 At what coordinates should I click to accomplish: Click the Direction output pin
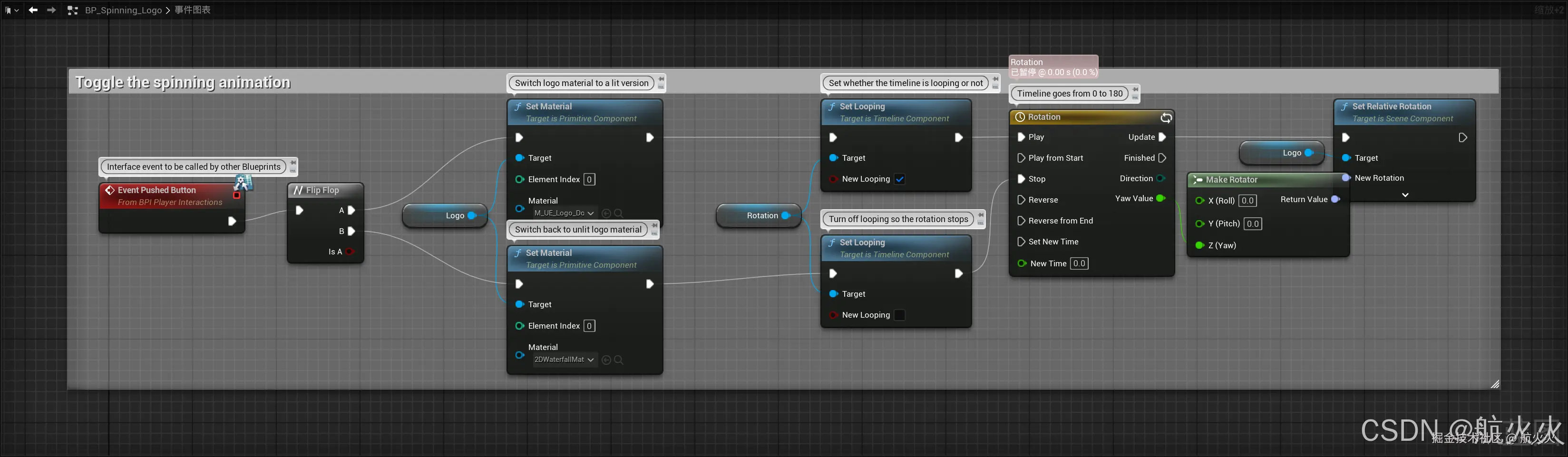pyautogui.click(x=1161, y=179)
